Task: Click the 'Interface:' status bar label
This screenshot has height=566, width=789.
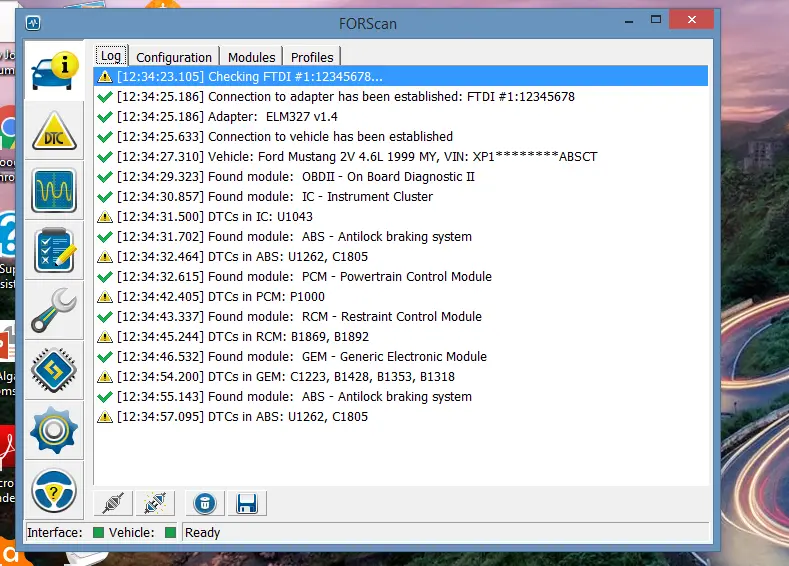Action: (x=55, y=532)
